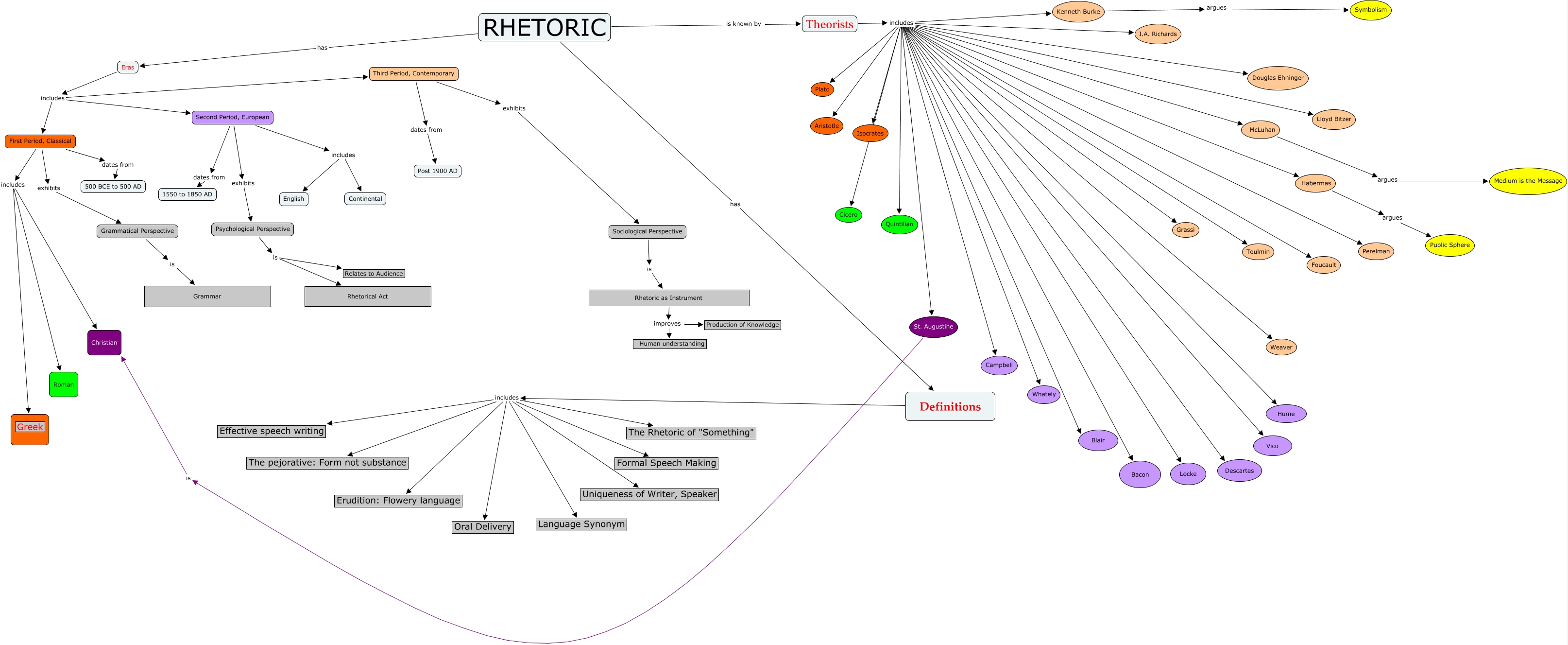The width and height of the screenshot is (1568, 645).
Task: Select the Grammar box
Action: pos(207,296)
